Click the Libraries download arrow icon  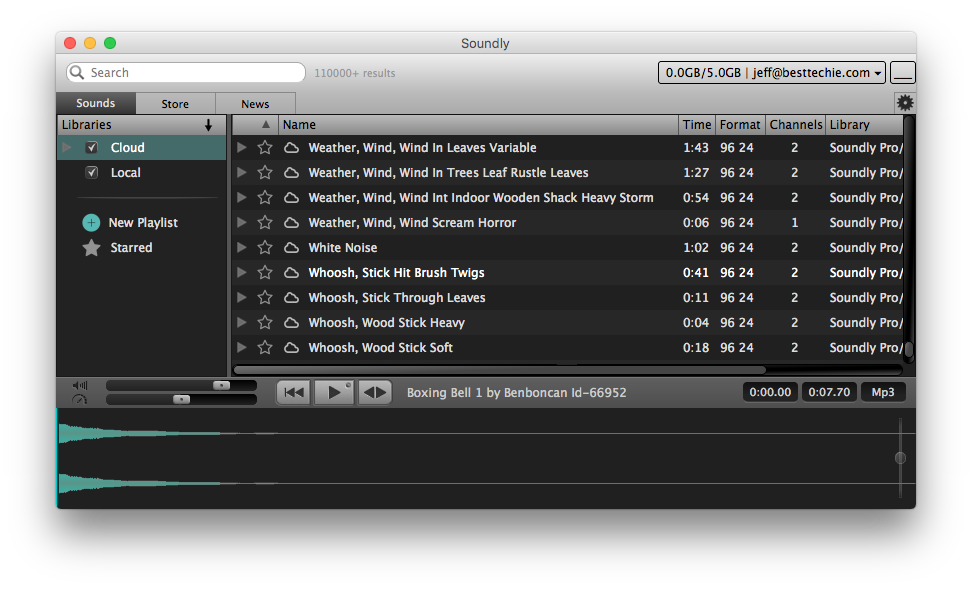click(x=208, y=125)
